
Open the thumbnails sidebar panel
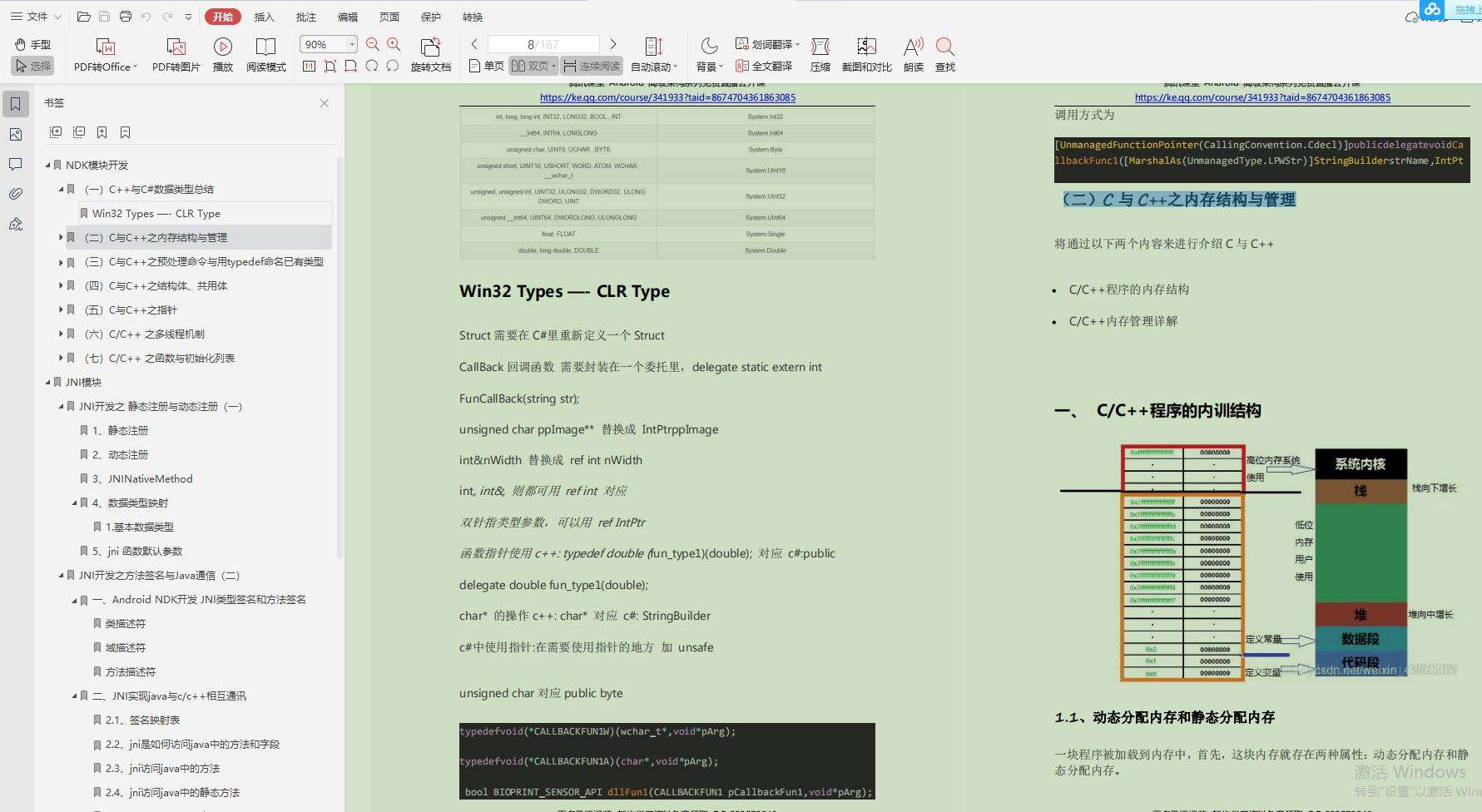point(15,134)
